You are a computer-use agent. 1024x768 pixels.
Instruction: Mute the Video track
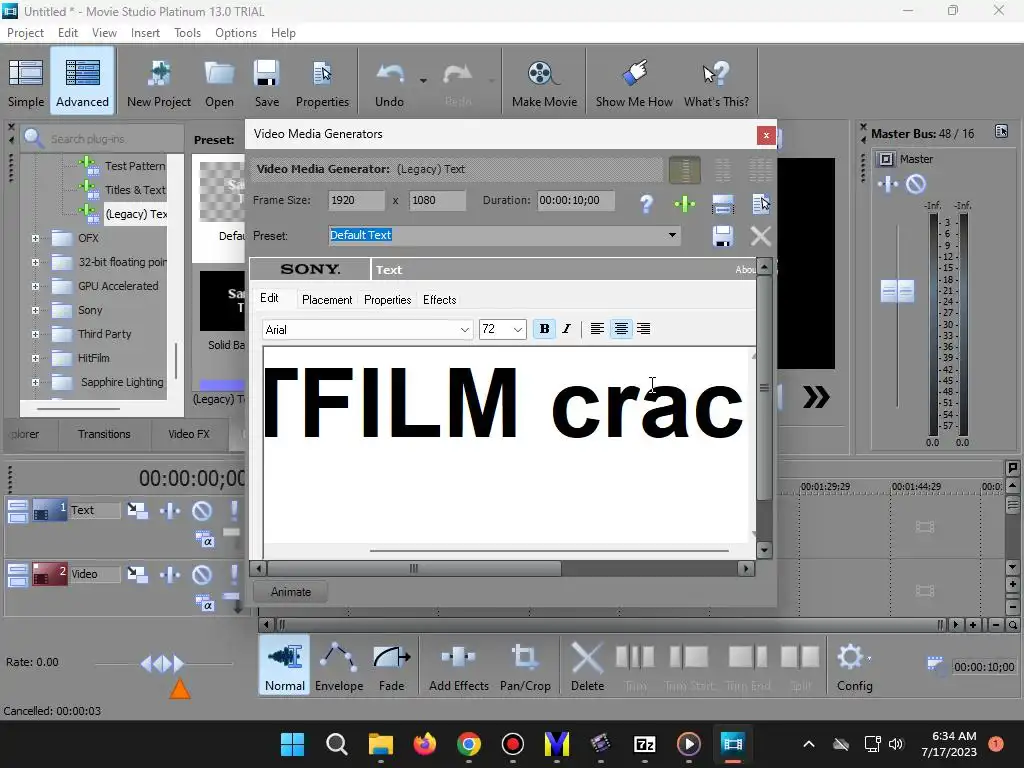point(202,575)
